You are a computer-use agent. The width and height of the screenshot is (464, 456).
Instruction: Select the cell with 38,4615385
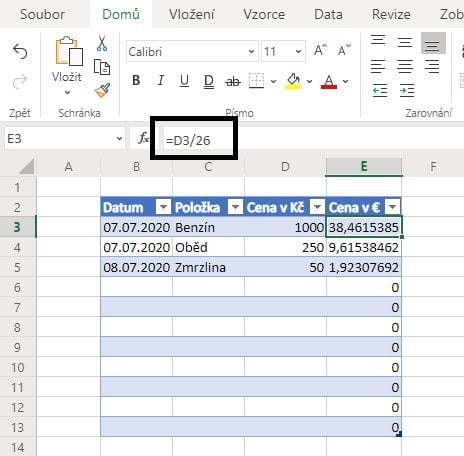click(x=364, y=227)
